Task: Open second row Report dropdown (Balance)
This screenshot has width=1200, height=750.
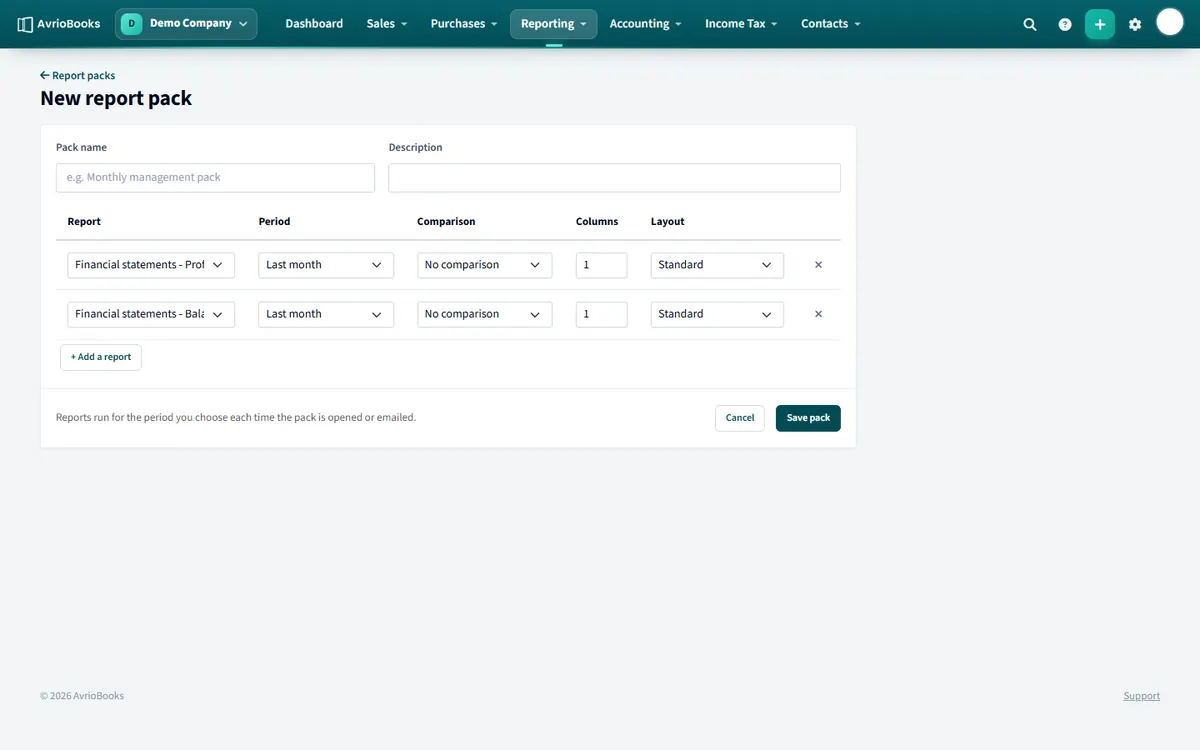Action: [x=151, y=314]
